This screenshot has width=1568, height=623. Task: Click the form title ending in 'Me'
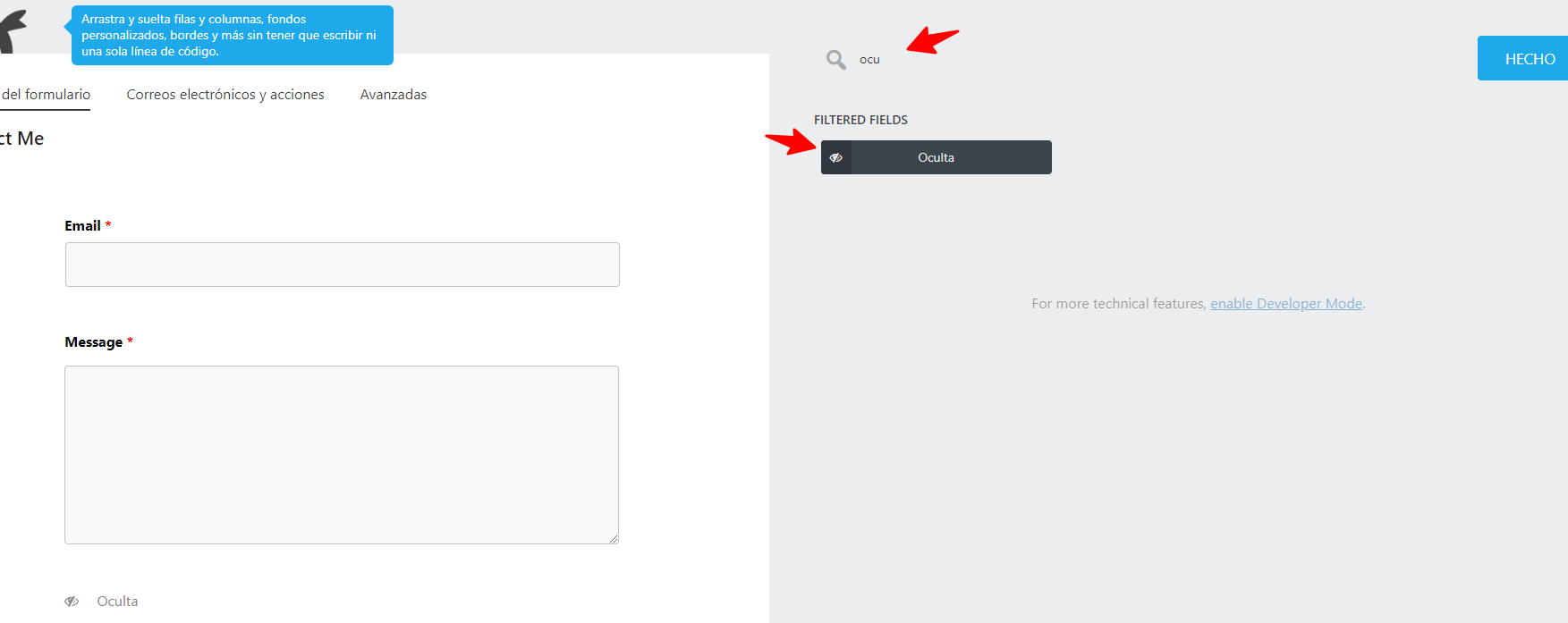21,139
